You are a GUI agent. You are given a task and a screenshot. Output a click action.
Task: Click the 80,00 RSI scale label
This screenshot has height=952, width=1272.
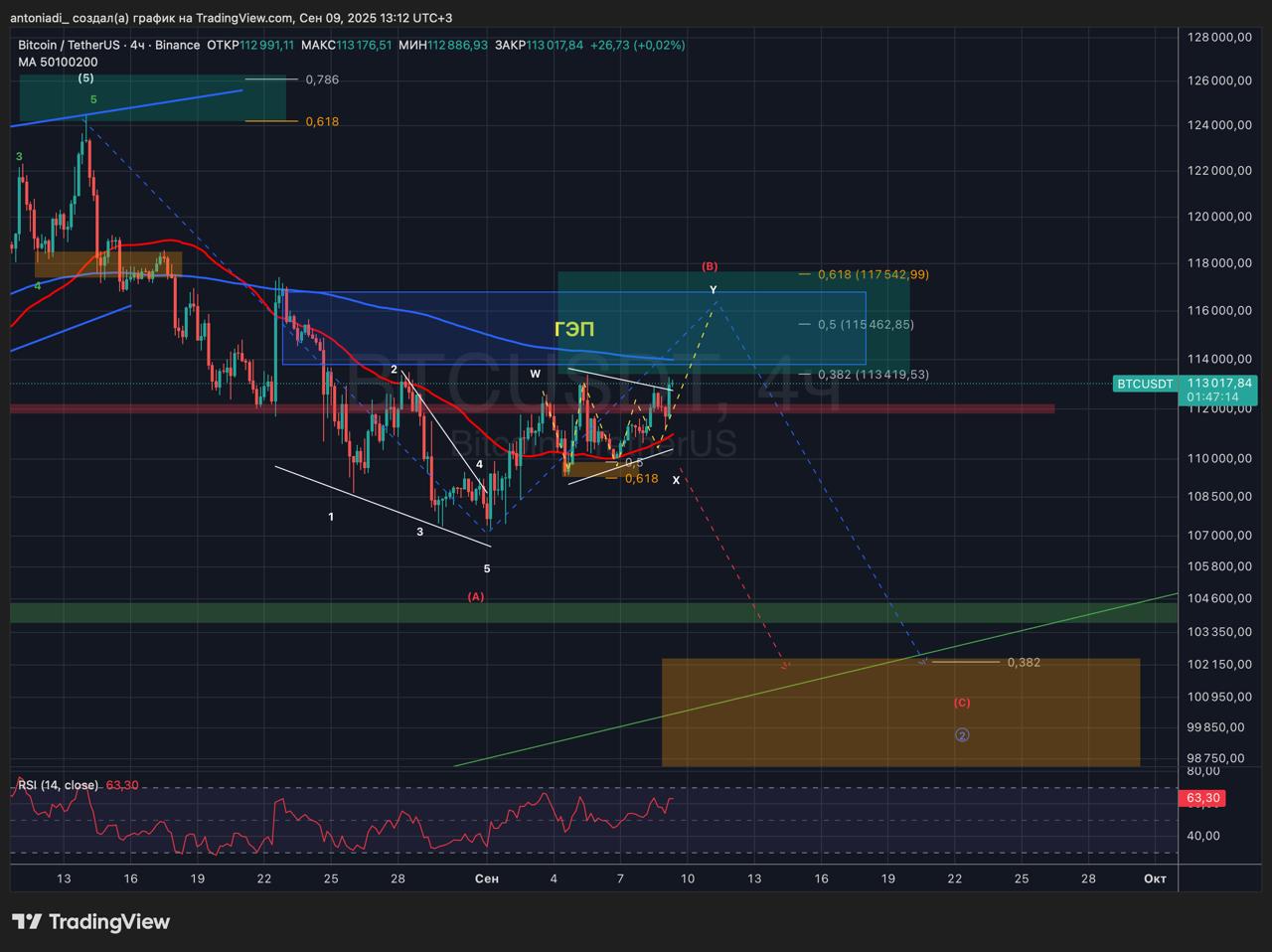pyautogui.click(x=1203, y=771)
